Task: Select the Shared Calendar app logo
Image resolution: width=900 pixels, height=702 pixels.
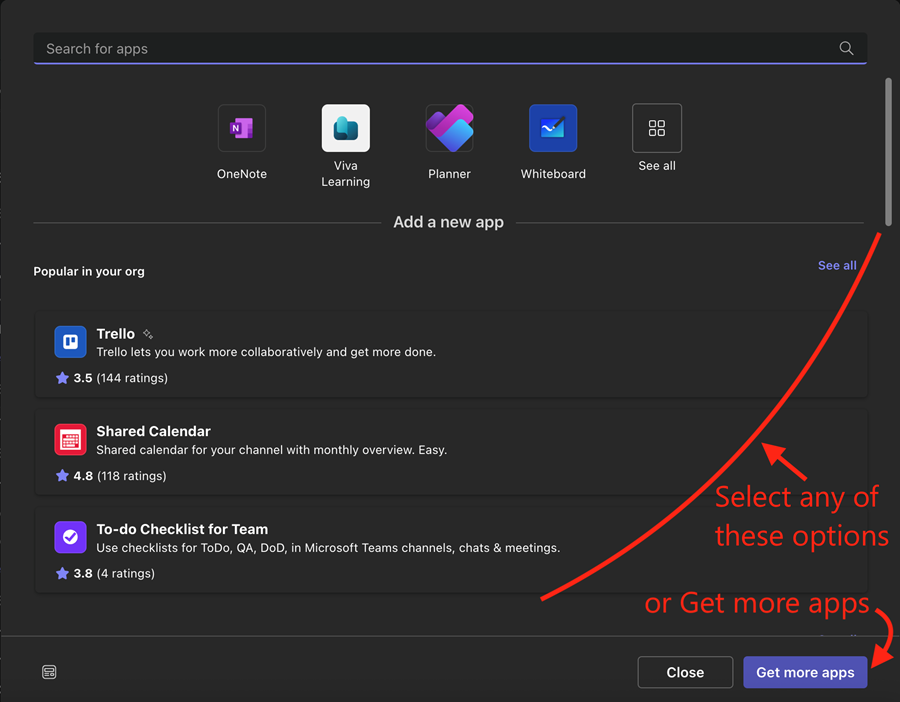Action: click(71, 440)
